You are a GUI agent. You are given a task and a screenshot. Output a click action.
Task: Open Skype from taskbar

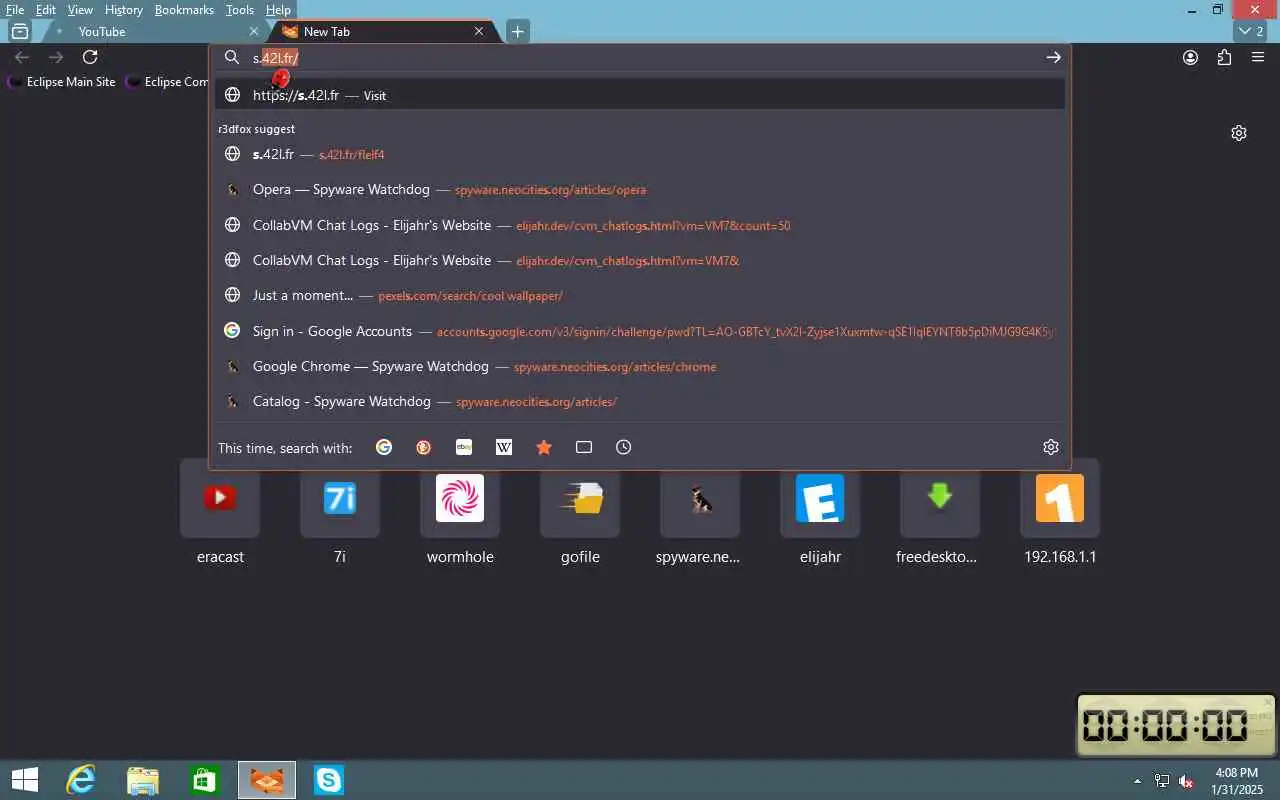point(329,779)
